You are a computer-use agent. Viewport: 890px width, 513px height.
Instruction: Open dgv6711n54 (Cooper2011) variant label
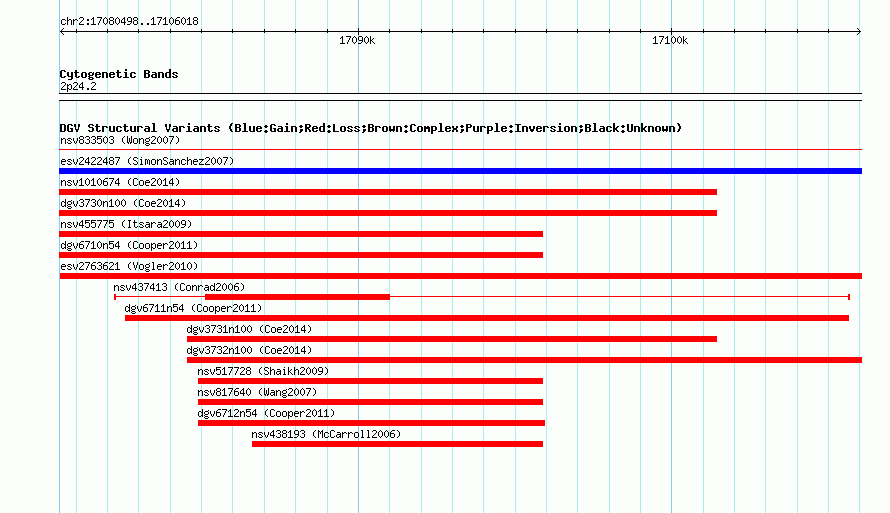pos(194,308)
